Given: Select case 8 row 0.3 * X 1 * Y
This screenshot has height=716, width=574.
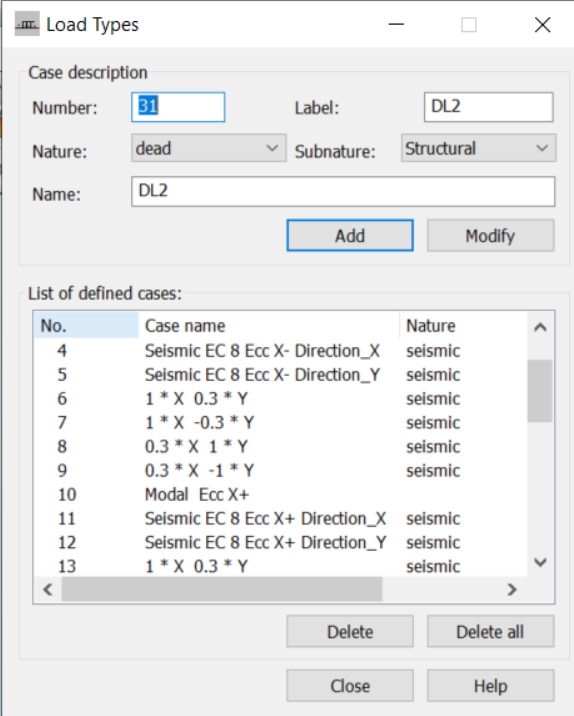Looking at the screenshot, I should point(280,447).
